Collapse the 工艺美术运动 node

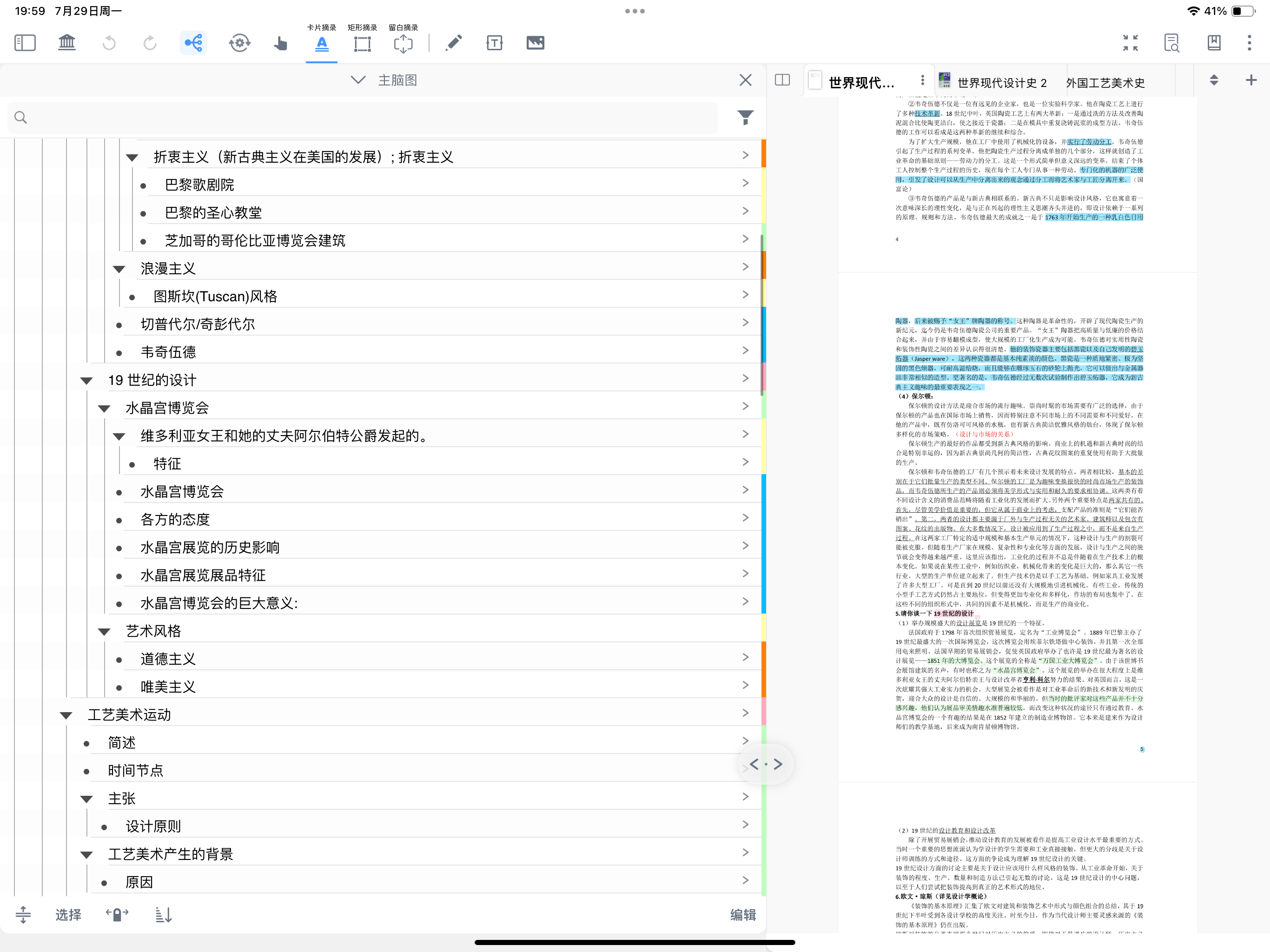tap(66, 715)
